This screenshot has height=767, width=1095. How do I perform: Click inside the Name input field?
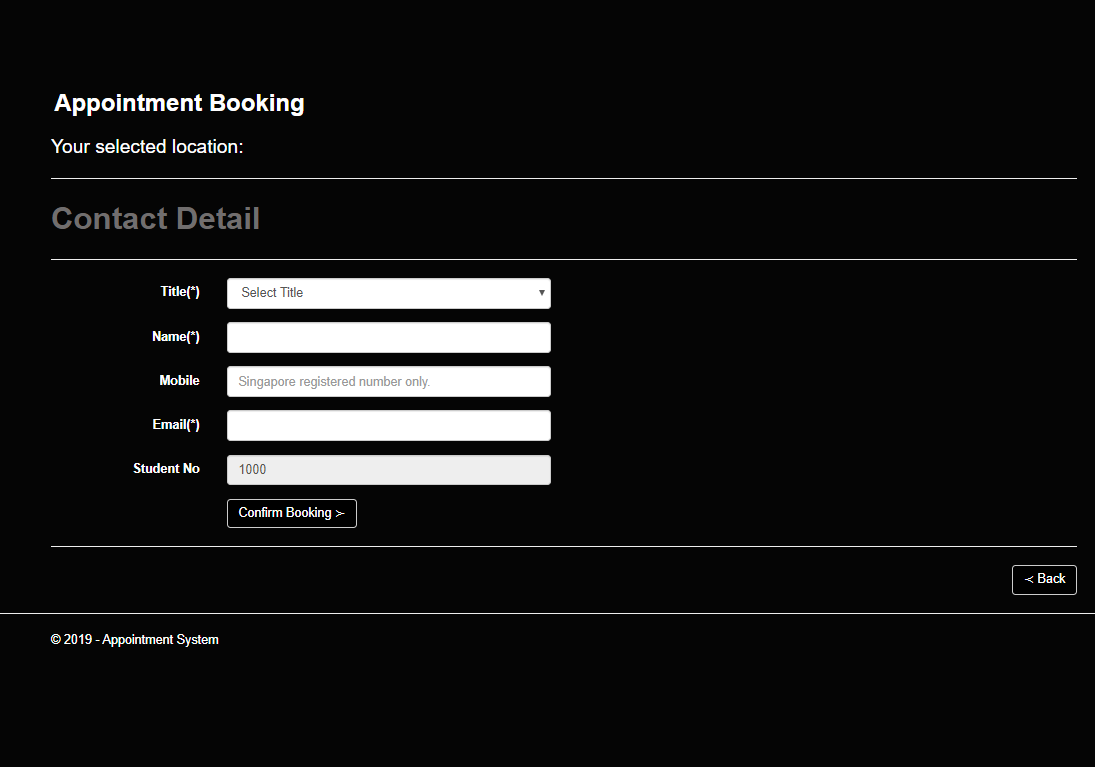coord(388,337)
